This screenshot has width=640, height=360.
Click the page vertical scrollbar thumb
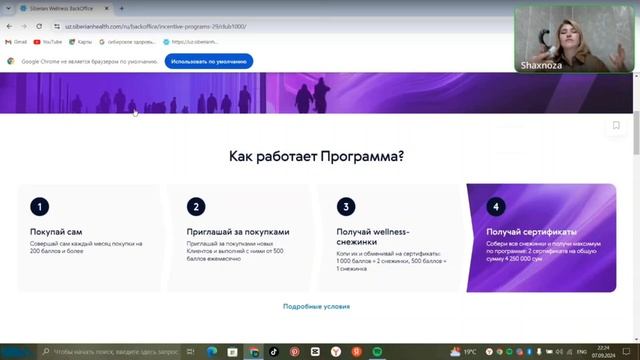(x=636, y=133)
